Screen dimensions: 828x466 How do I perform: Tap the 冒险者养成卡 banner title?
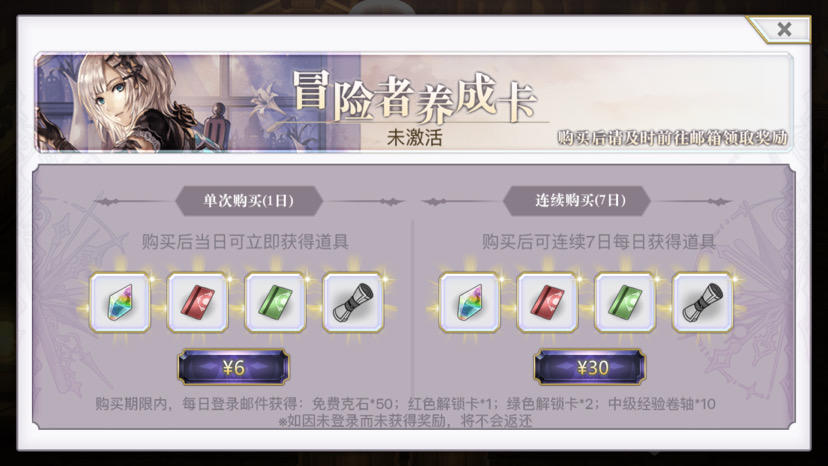(x=413, y=98)
